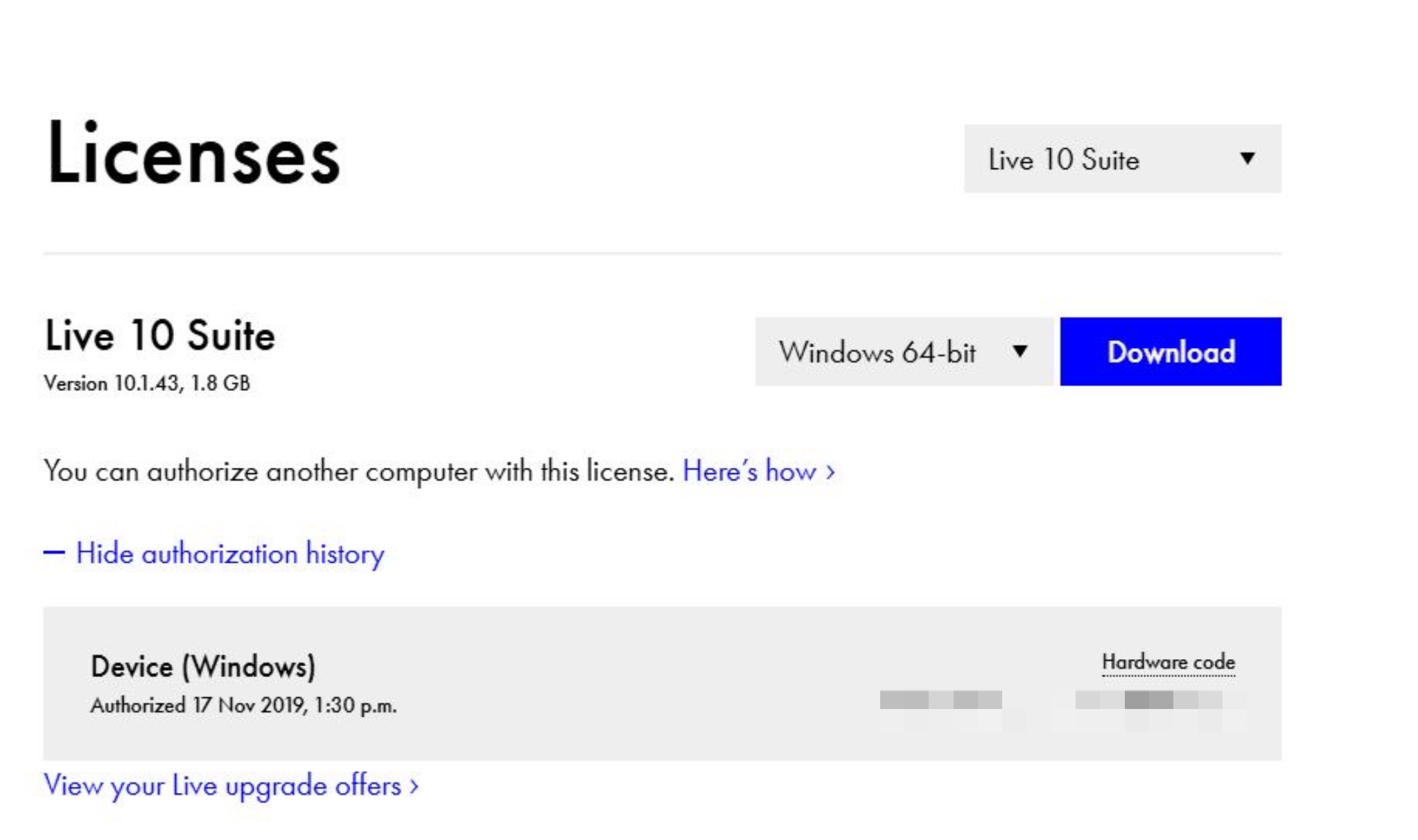
Task: Open the Live 10 Suite license selector dropdown
Action: [1122, 159]
